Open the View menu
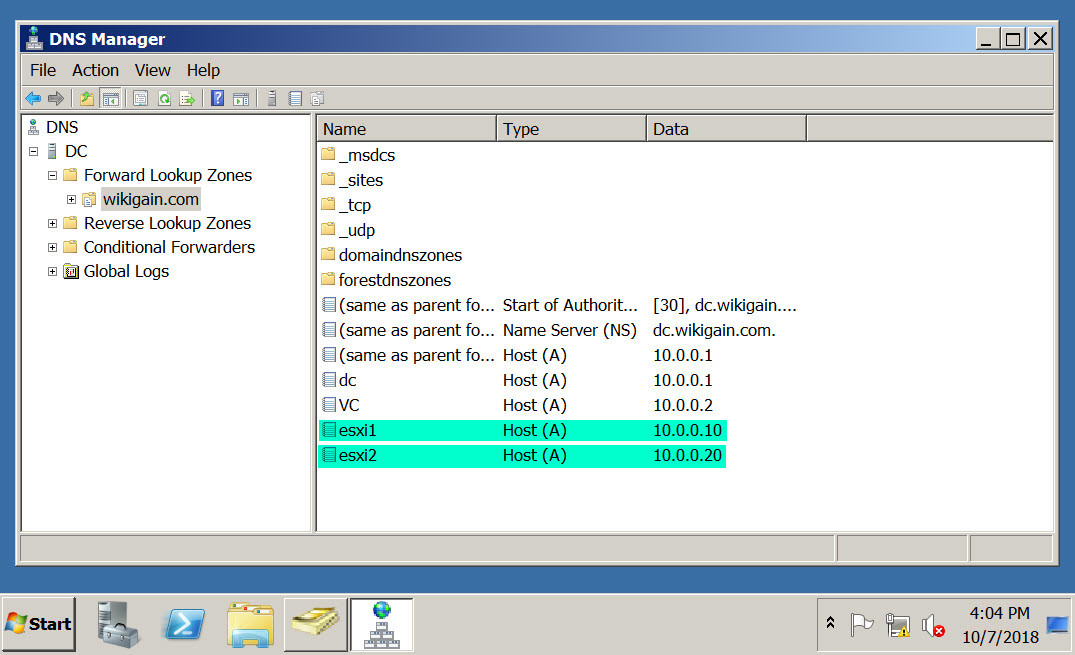Screen dimensions: 1075x655 tap(152, 70)
